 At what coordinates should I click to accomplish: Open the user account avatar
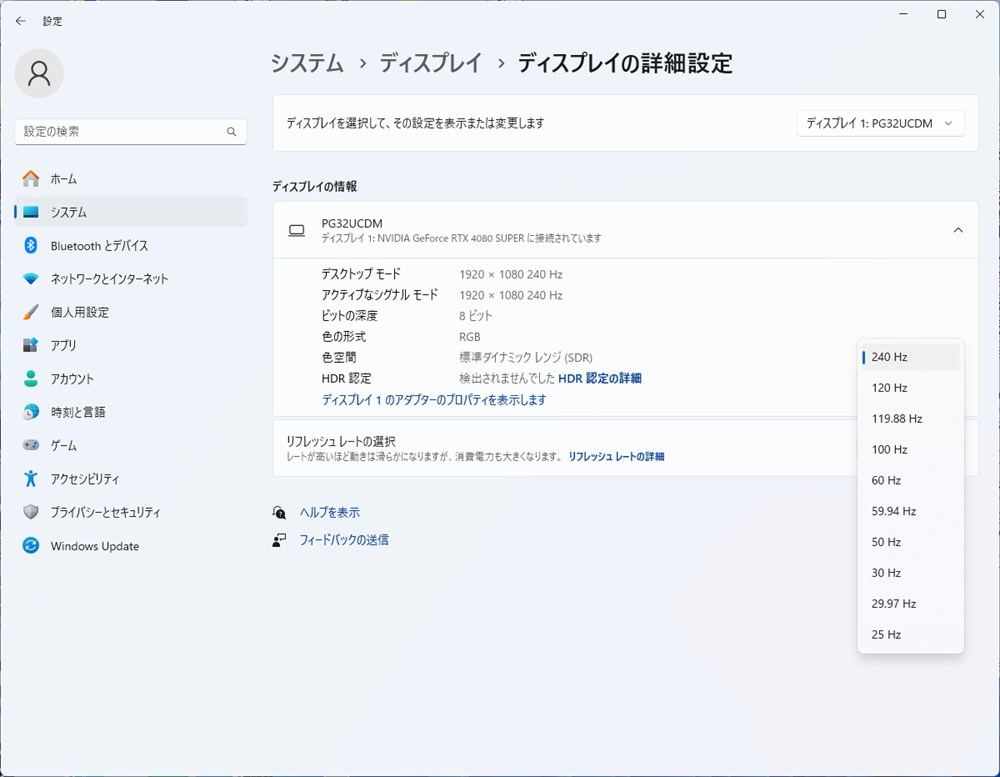[39, 73]
